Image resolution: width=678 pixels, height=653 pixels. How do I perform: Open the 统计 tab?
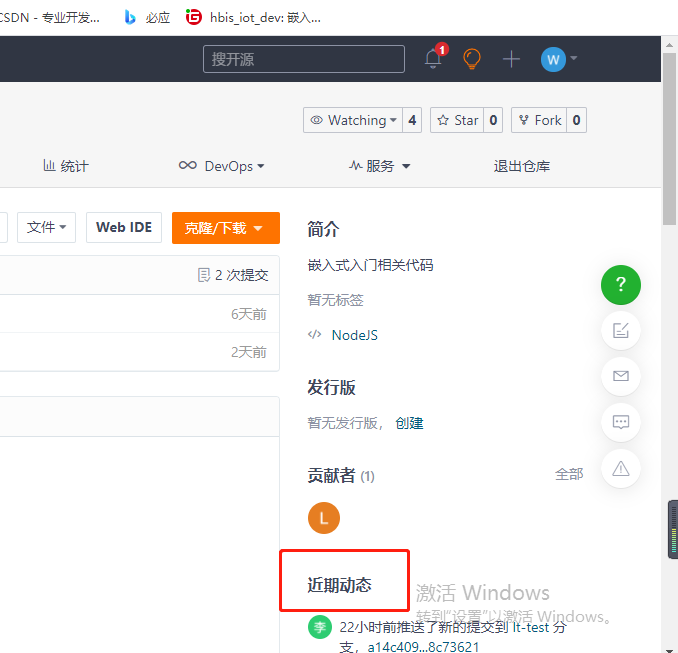[66, 166]
